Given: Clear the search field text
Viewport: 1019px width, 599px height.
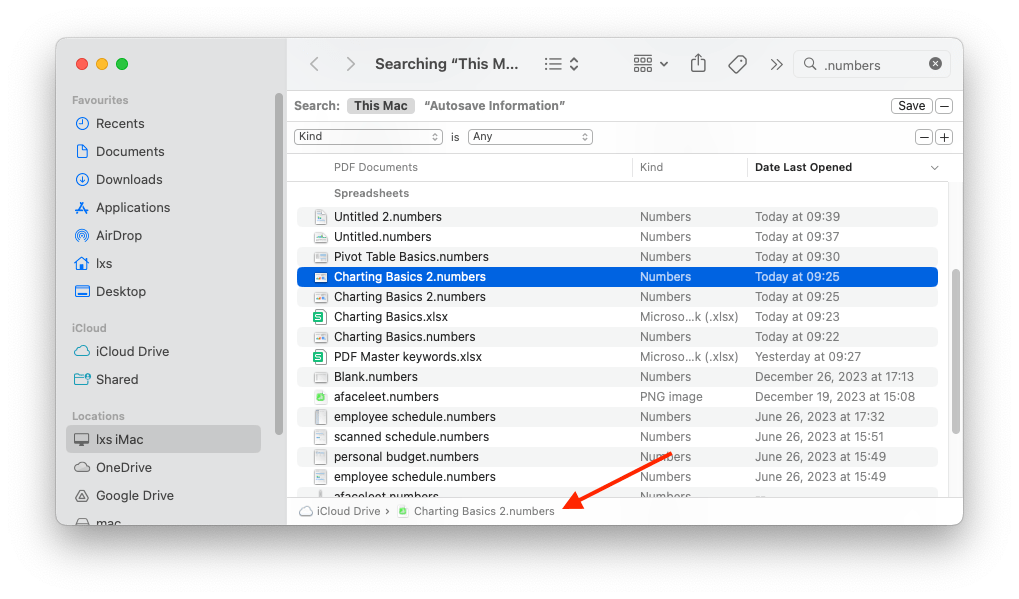Looking at the screenshot, I should (935, 64).
